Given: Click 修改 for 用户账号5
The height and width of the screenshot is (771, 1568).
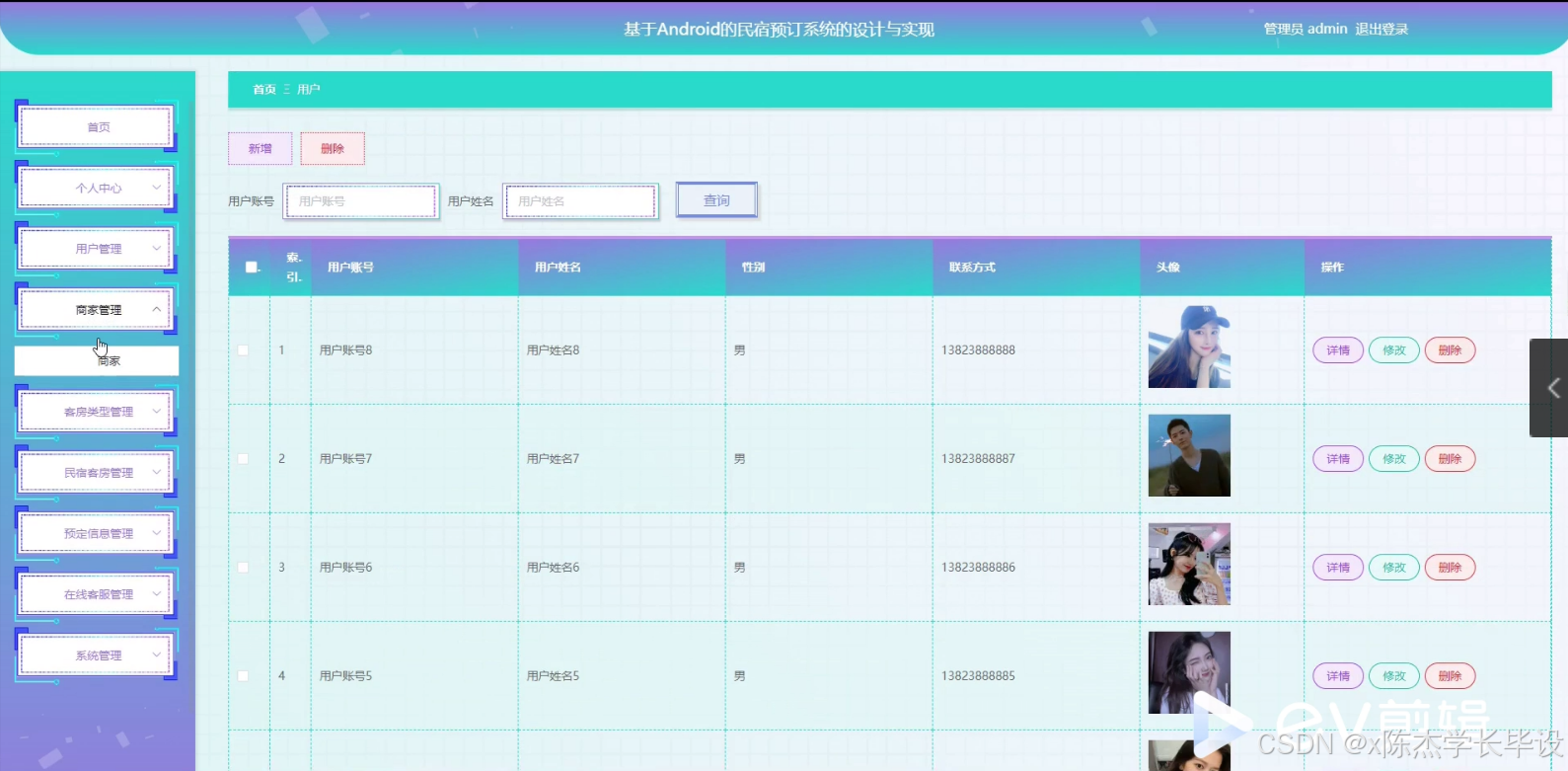Looking at the screenshot, I should (x=1394, y=676).
